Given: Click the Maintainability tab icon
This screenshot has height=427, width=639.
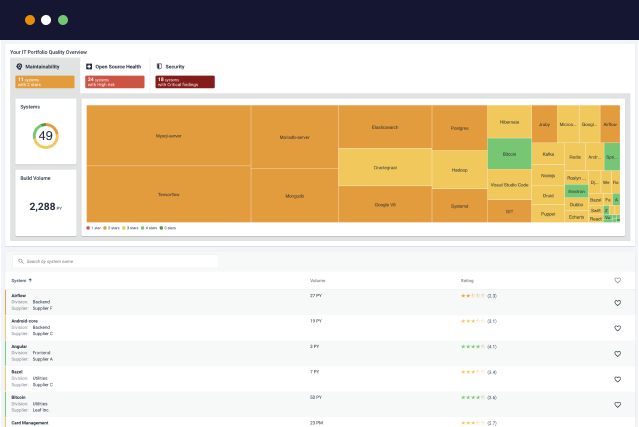Looking at the screenshot, I should [19, 66].
